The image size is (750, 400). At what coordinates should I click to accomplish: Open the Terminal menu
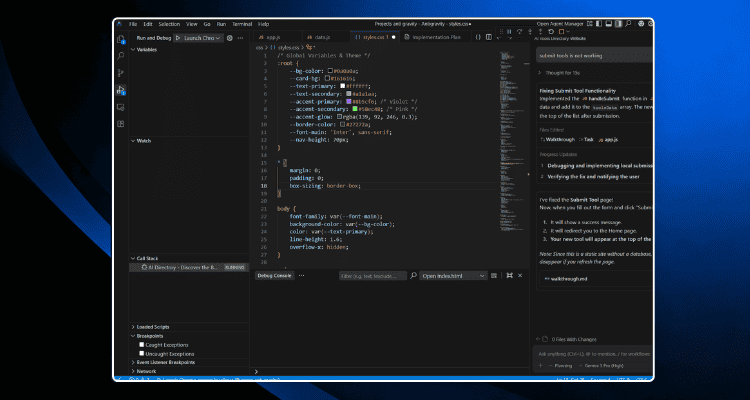[240, 22]
